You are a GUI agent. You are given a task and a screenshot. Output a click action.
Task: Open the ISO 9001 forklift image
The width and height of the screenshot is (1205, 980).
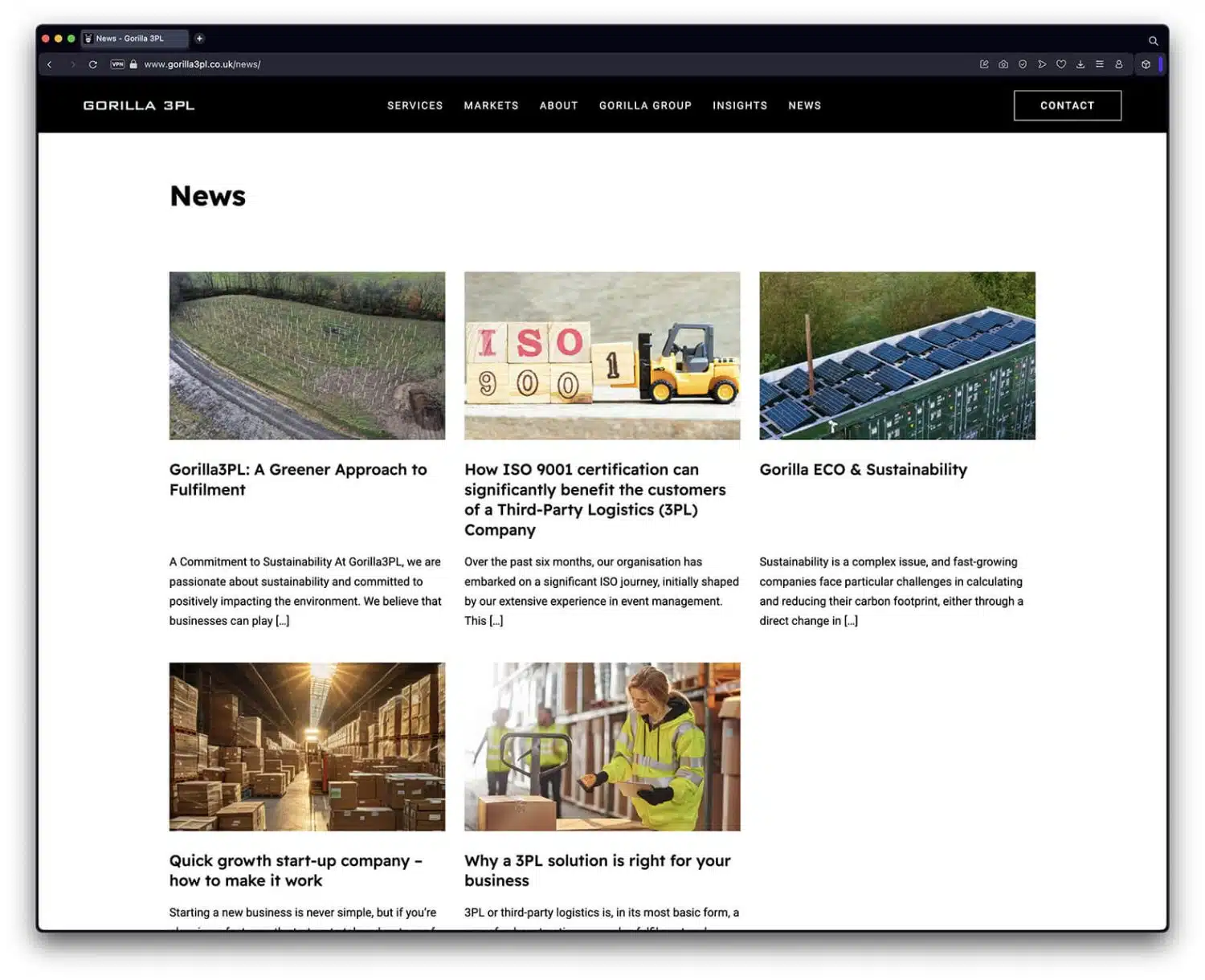pos(602,355)
